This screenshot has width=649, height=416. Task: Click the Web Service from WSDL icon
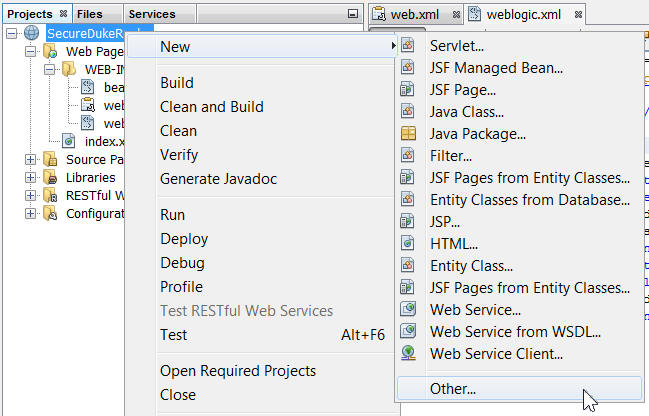[x=408, y=332]
